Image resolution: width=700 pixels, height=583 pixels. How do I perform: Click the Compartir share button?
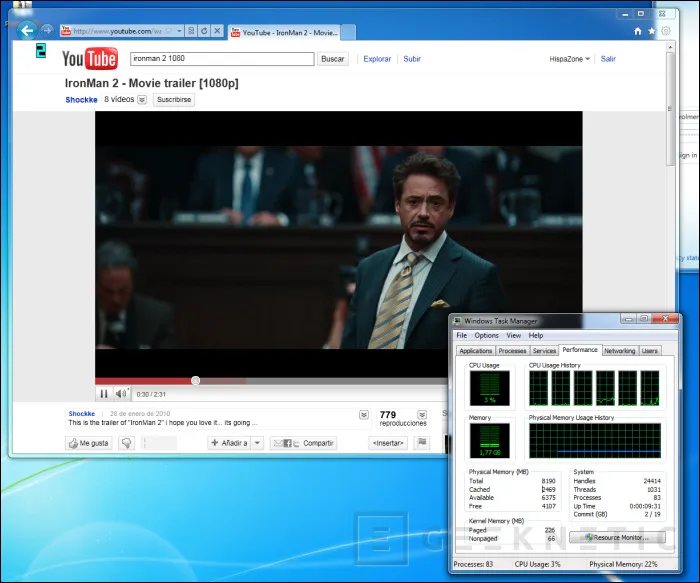[303, 443]
